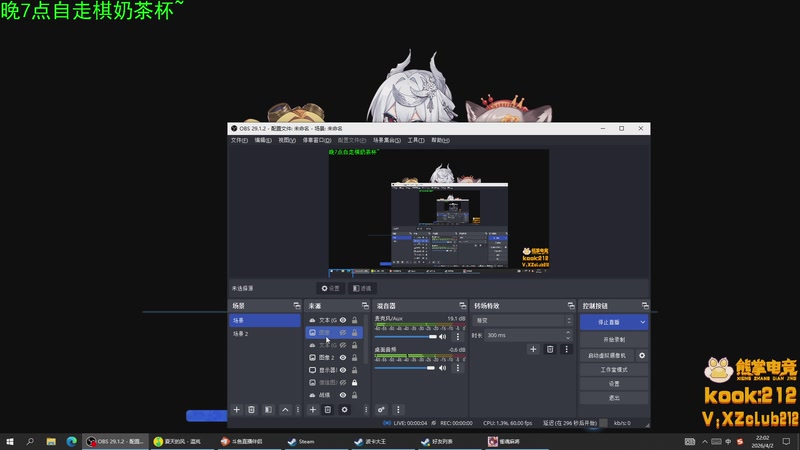Adjust 麦克风/Aux volume slider

406,337
